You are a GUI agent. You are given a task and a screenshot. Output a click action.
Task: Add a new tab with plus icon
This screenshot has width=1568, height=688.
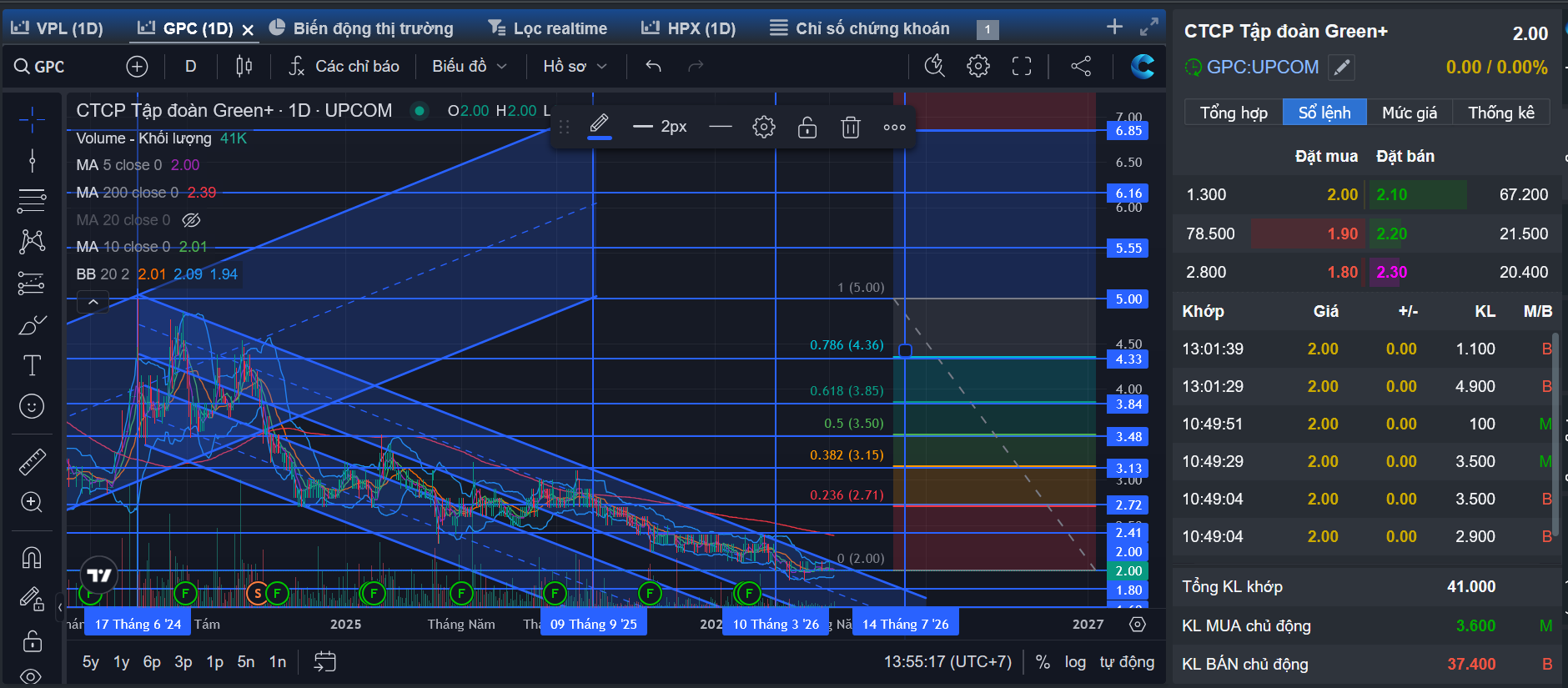click(1114, 27)
